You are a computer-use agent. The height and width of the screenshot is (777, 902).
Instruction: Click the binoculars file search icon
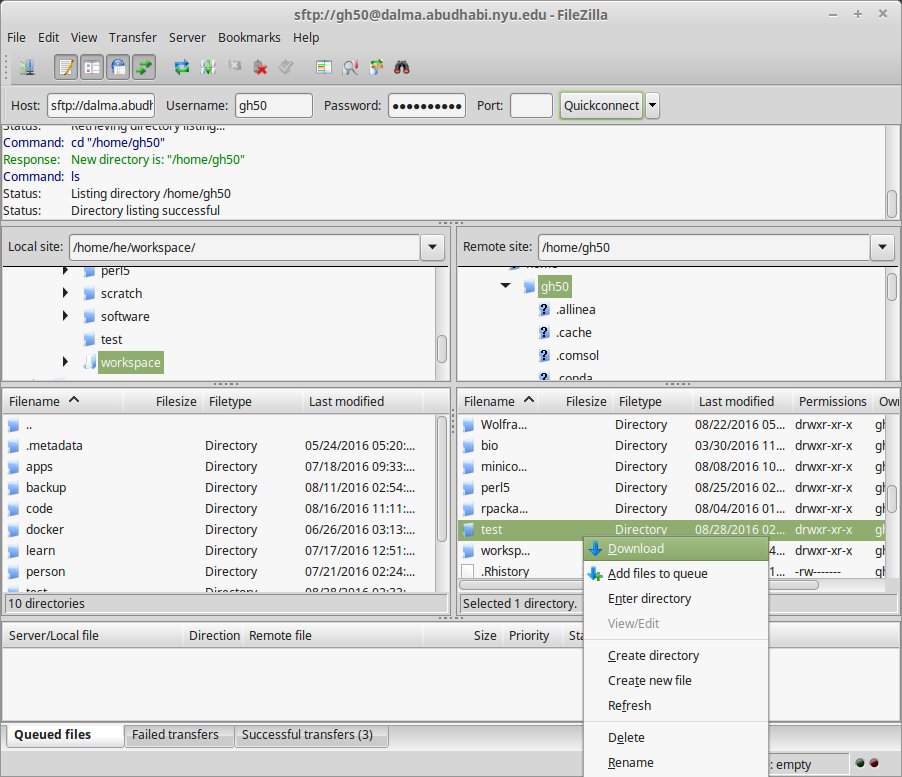click(403, 67)
